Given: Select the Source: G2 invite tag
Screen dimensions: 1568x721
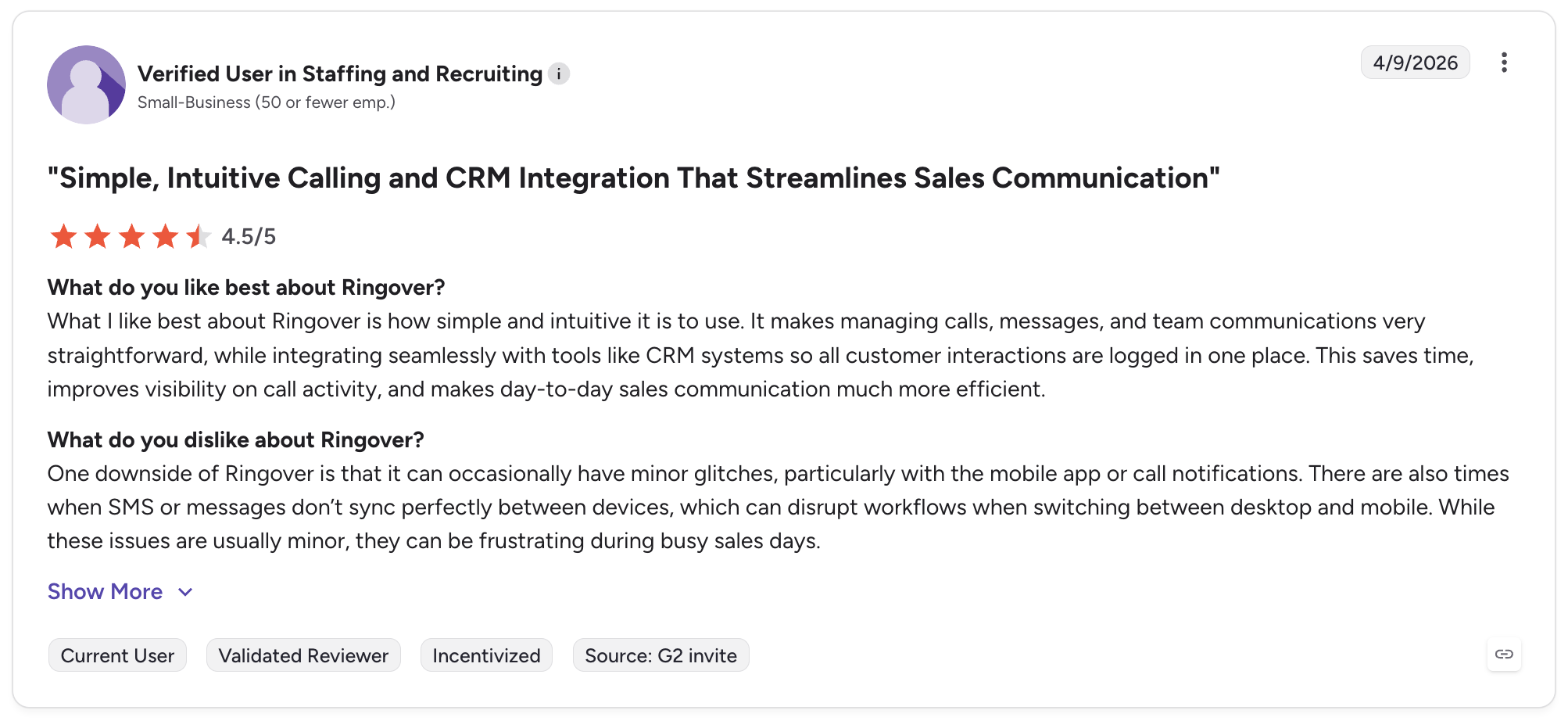Looking at the screenshot, I should pos(660,655).
